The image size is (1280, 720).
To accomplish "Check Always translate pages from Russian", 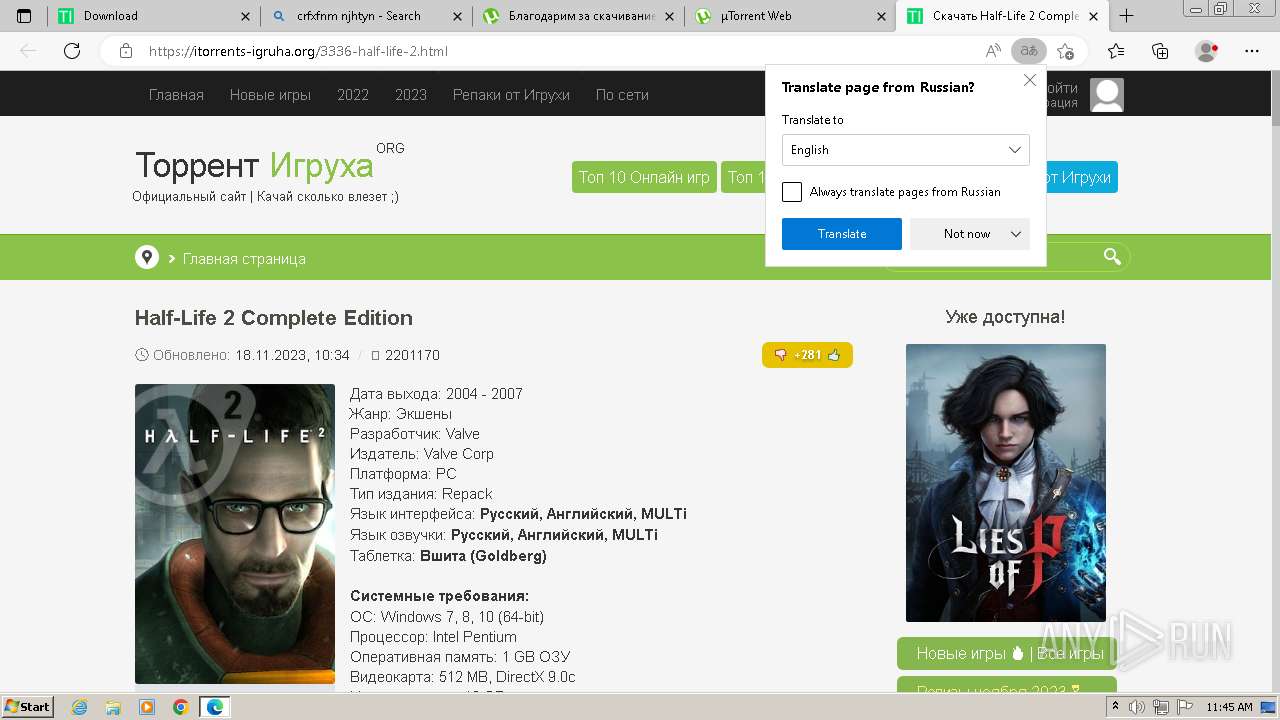I will pyautogui.click(x=792, y=192).
